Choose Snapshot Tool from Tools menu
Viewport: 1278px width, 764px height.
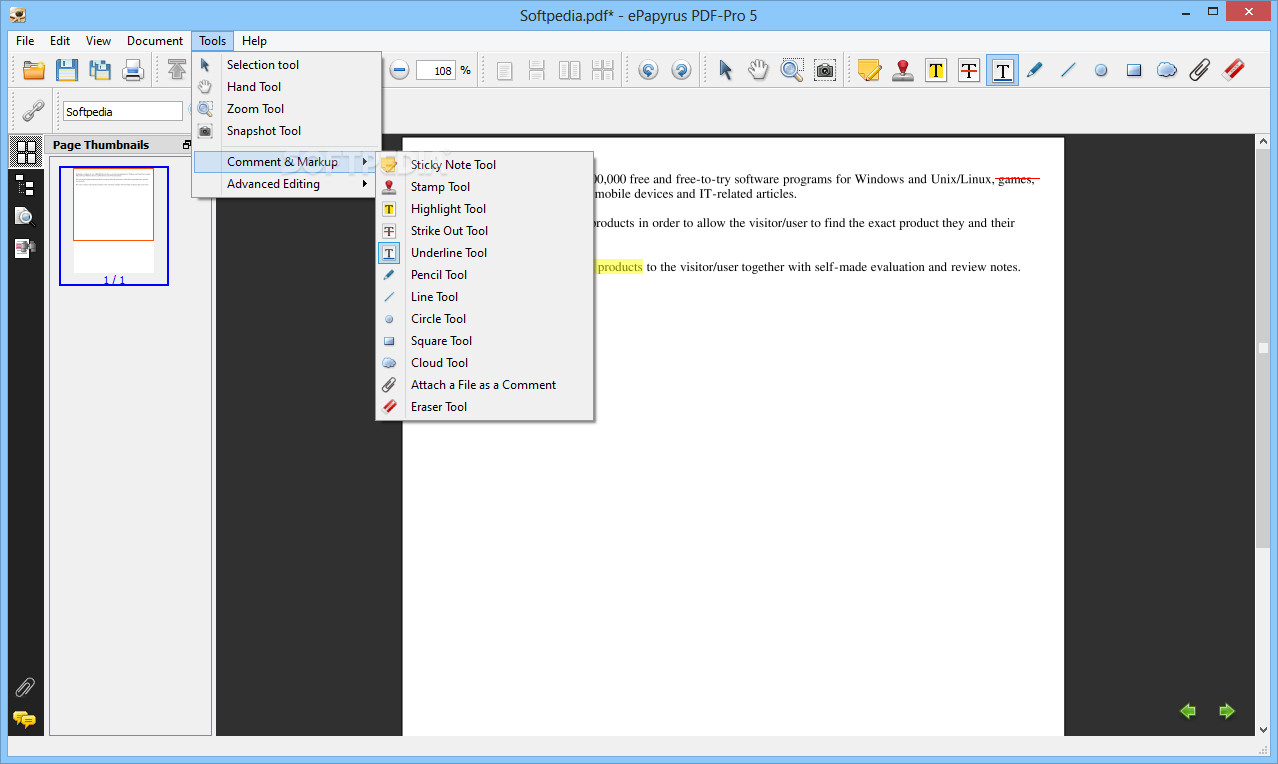(287, 131)
